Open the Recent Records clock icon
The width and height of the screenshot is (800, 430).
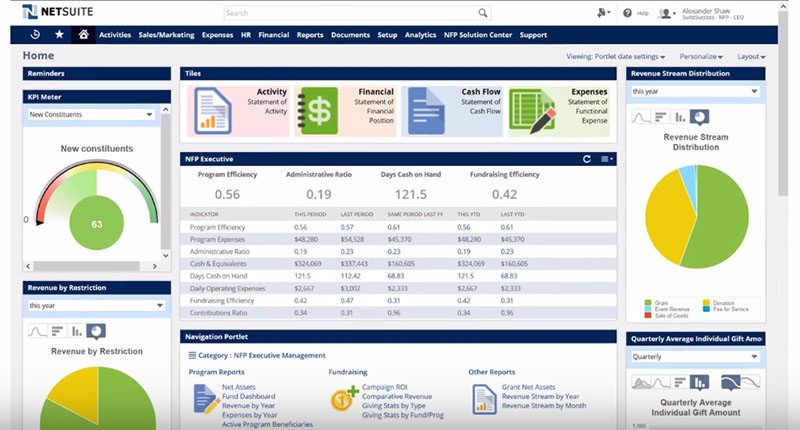pos(35,35)
